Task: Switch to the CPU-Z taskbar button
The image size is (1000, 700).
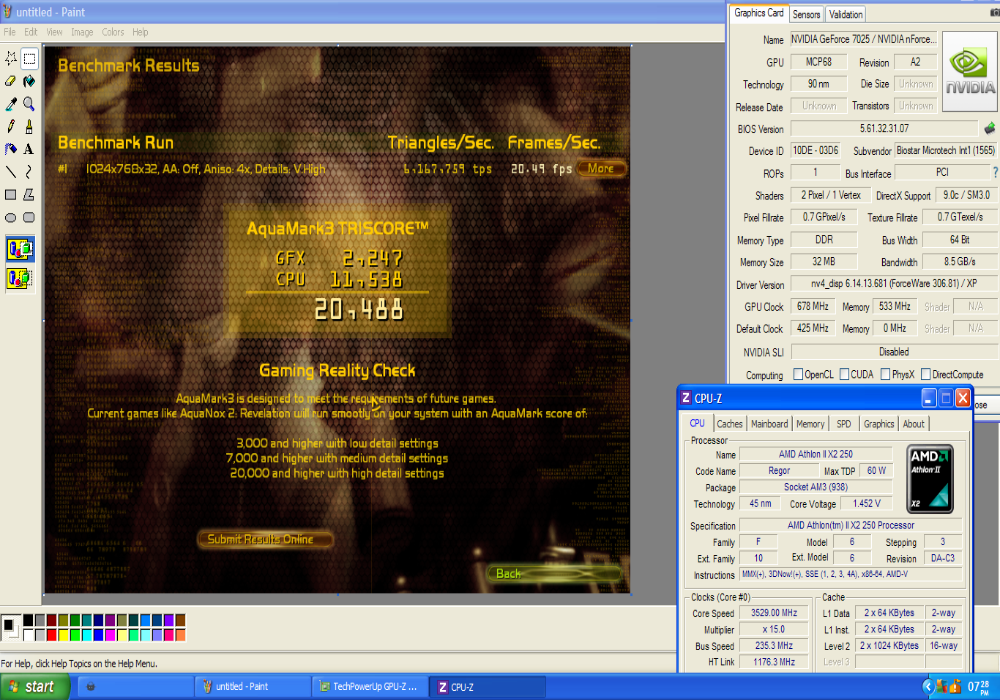Action: point(487,687)
